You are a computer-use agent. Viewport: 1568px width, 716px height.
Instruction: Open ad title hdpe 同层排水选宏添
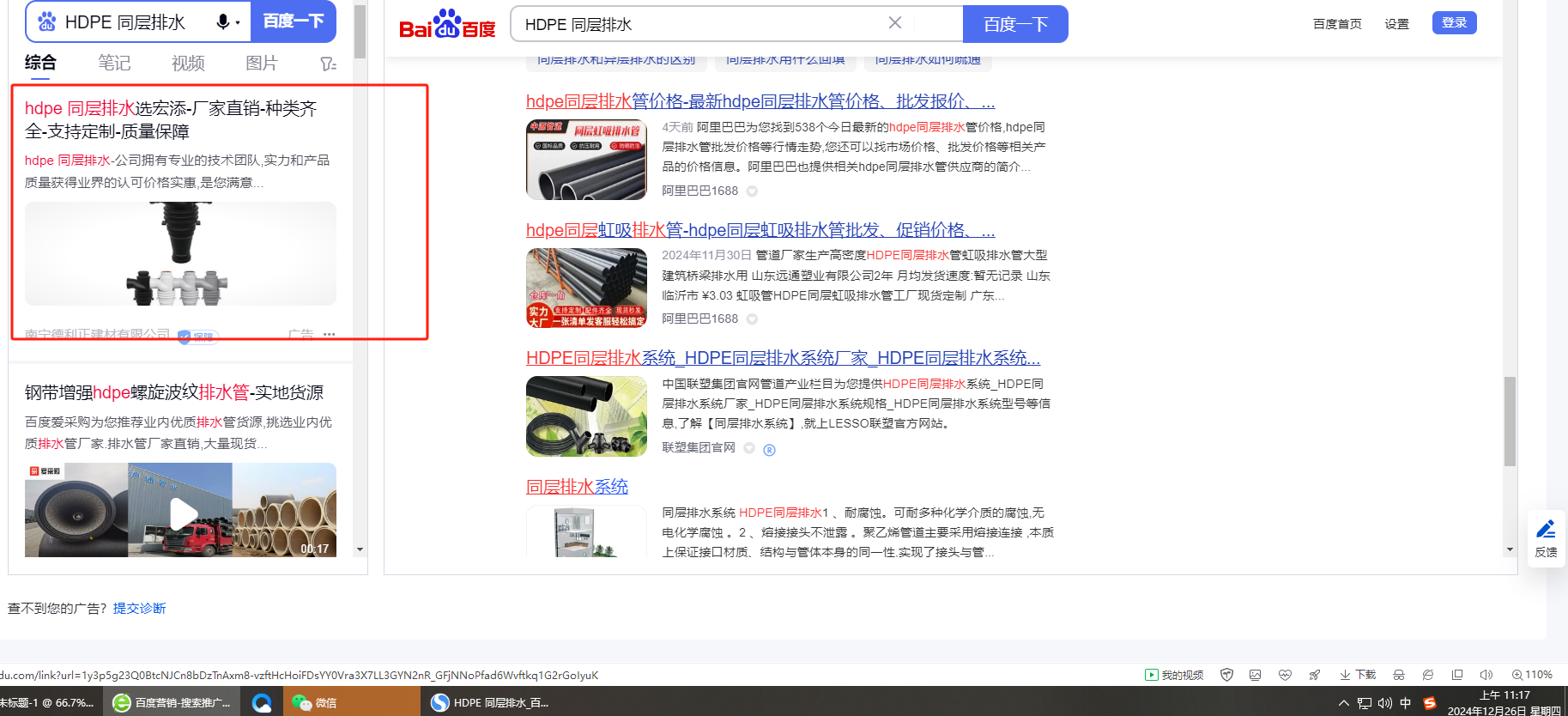click(x=171, y=119)
